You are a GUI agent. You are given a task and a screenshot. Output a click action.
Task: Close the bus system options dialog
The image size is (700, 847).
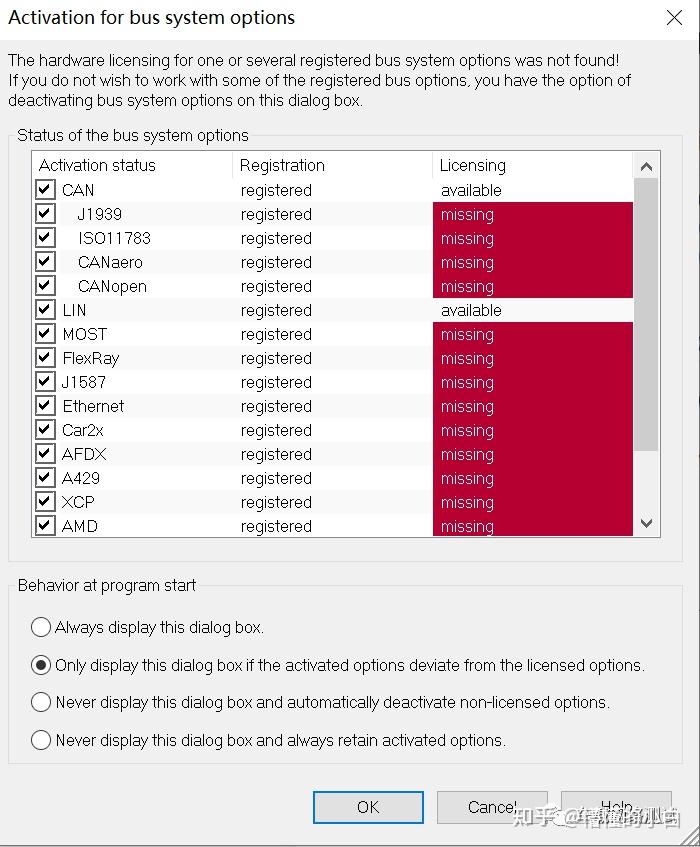pos(674,17)
